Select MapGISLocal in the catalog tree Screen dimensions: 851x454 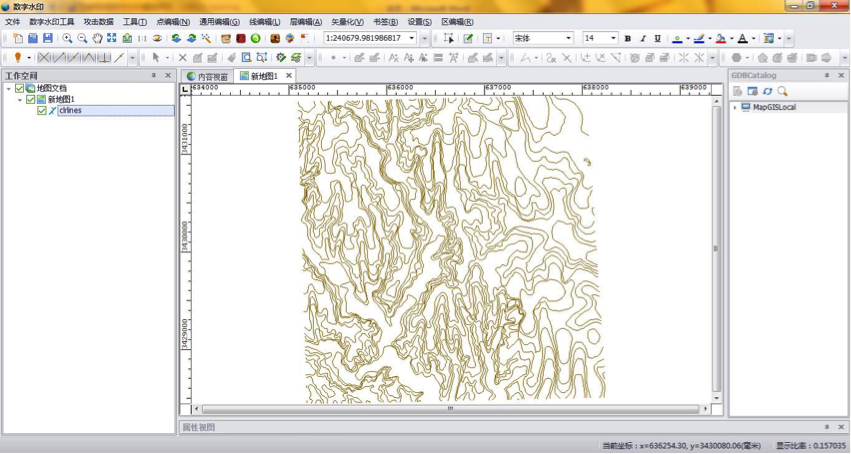tap(774, 107)
